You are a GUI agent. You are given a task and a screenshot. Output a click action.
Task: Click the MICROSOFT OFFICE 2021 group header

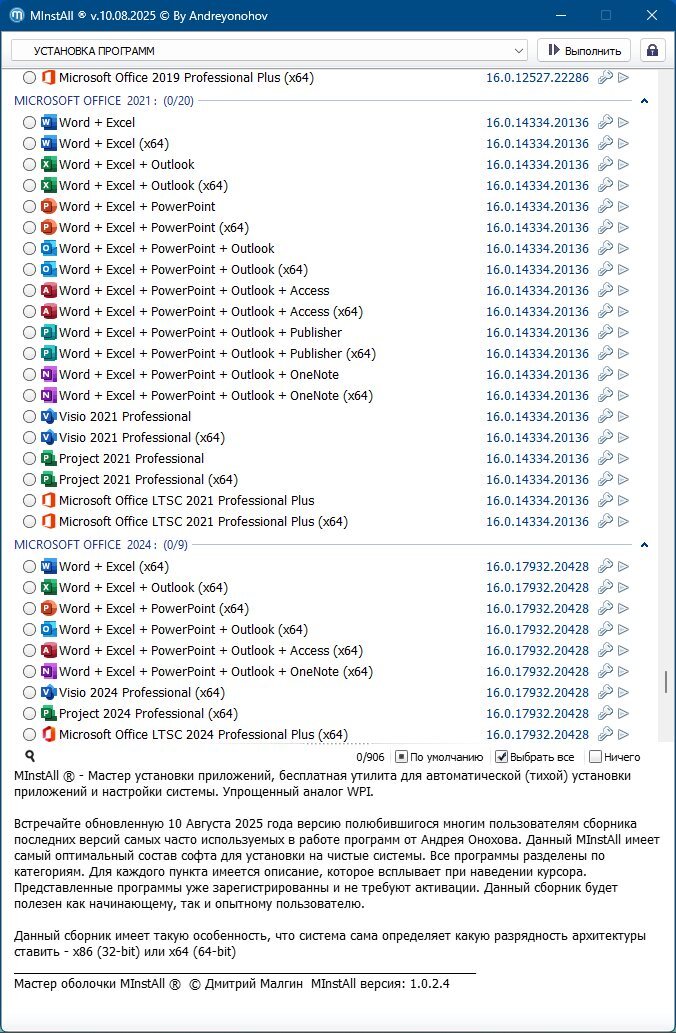point(104,101)
